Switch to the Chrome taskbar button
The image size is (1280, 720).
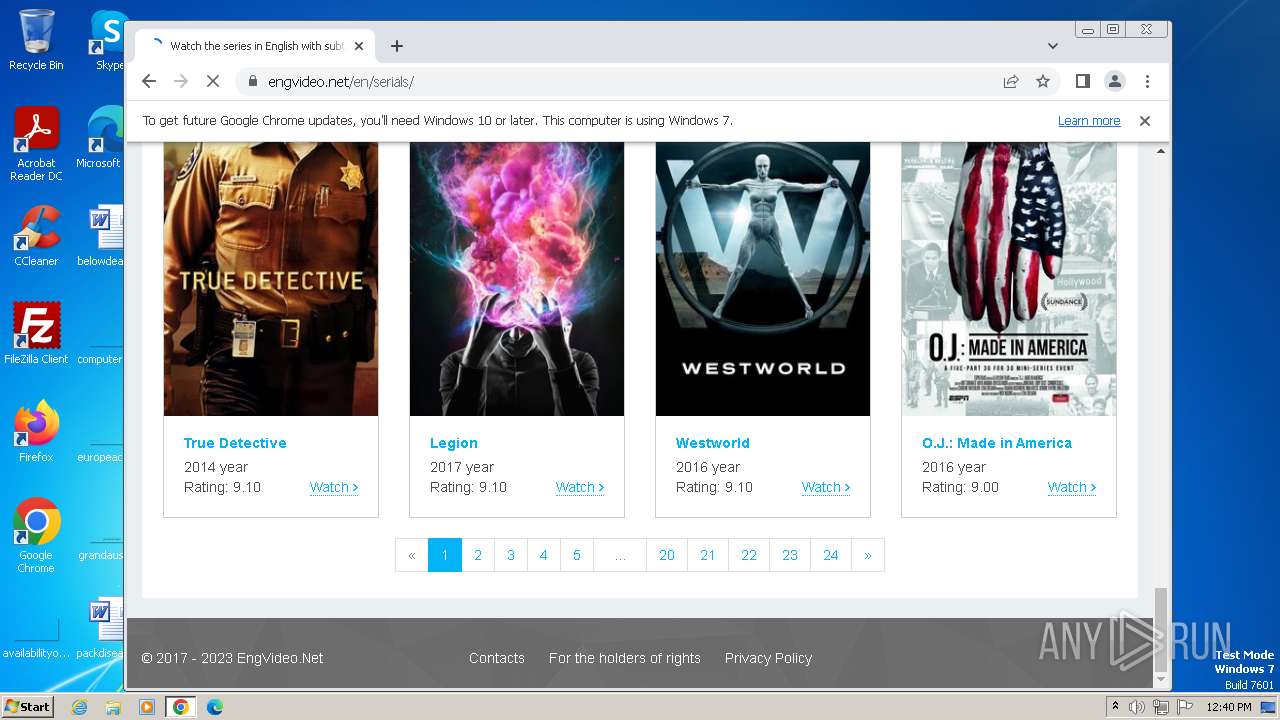181,707
